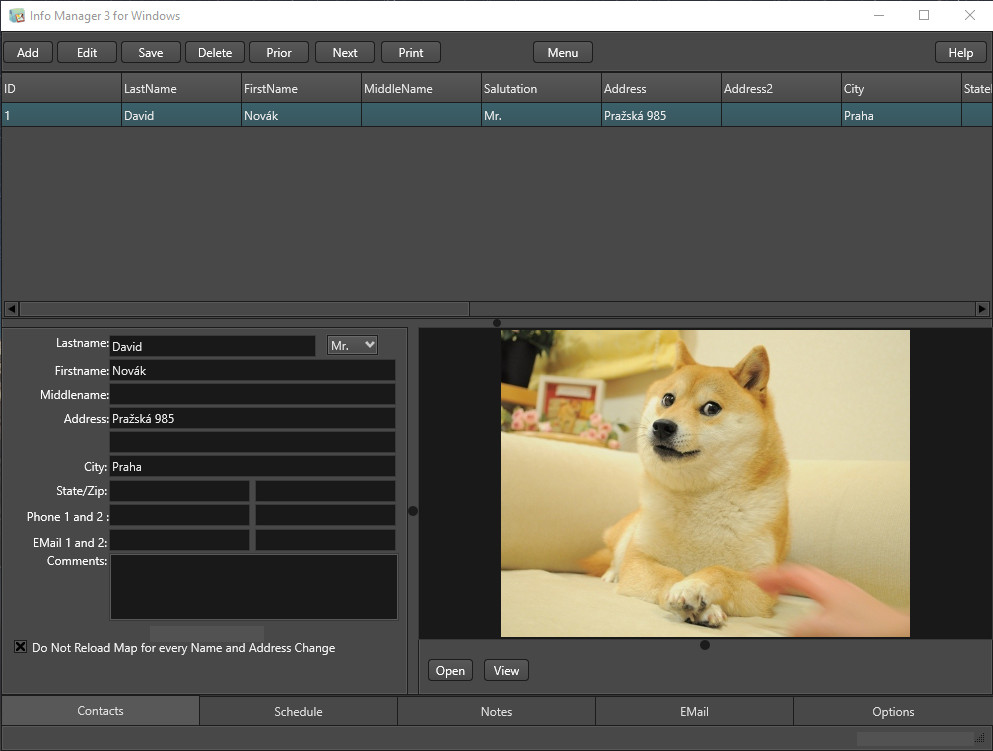Click the Phone 1 input field
The image size is (993, 751).
click(x=180, y=515)
